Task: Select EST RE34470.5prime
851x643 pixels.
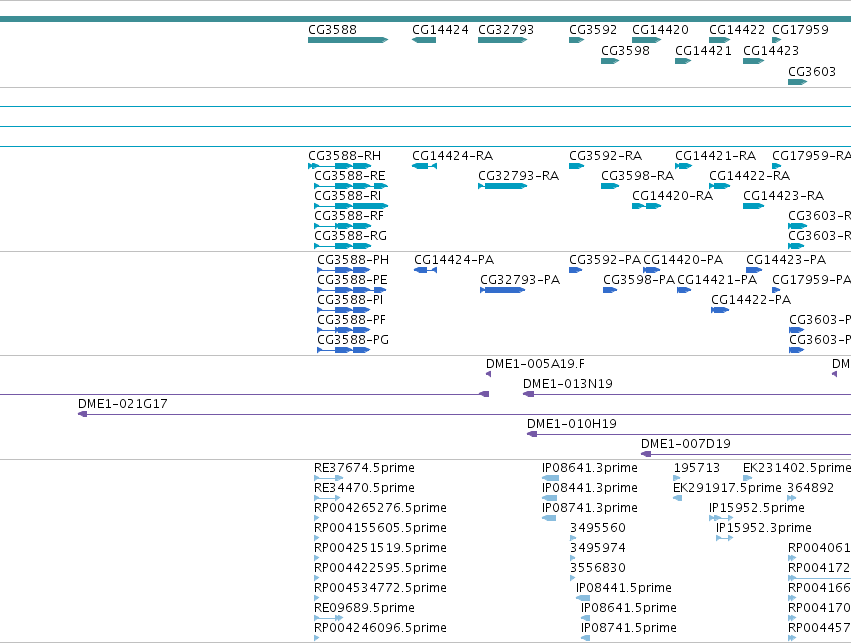Action: pos(364,488)
